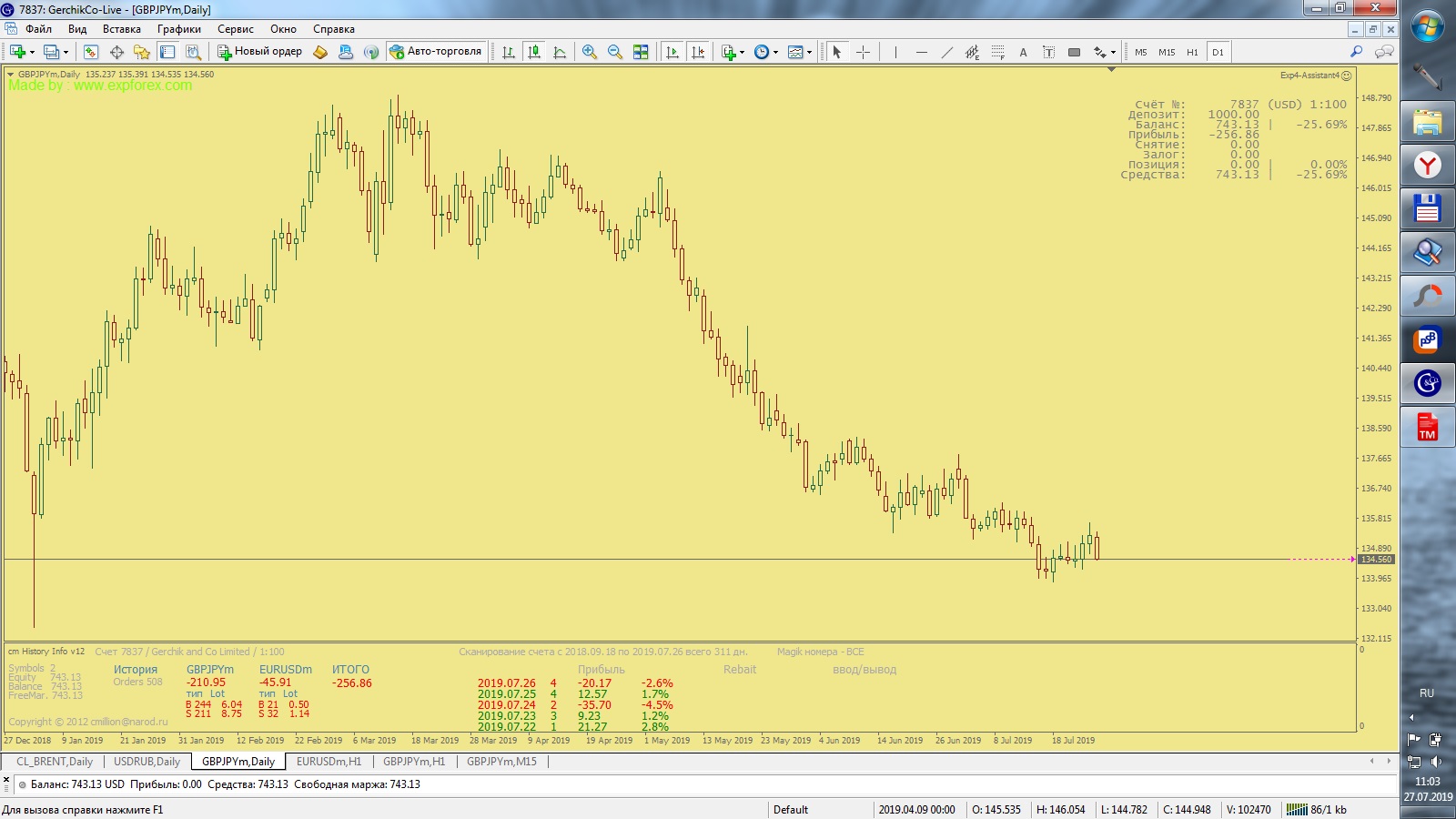Open the indicators list icon
The height and width of the screenshot is (819, 1456).
pos(728,52)
